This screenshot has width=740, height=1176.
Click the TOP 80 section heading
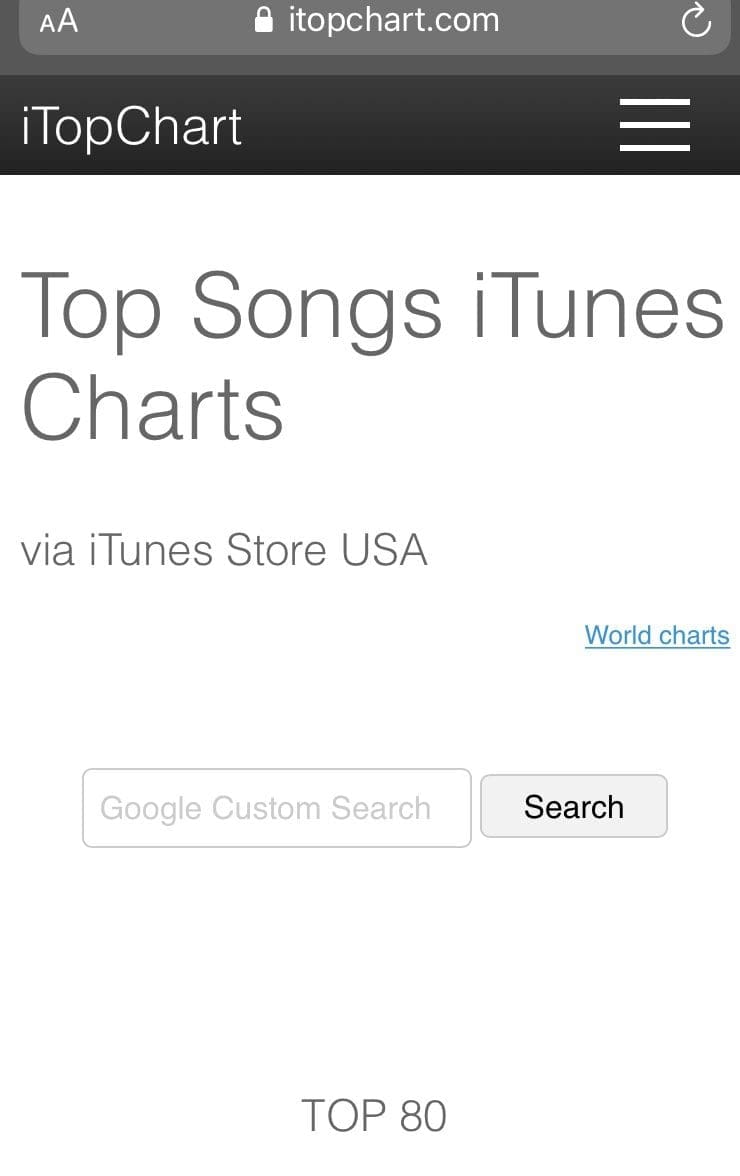[x=373, y=1115]
